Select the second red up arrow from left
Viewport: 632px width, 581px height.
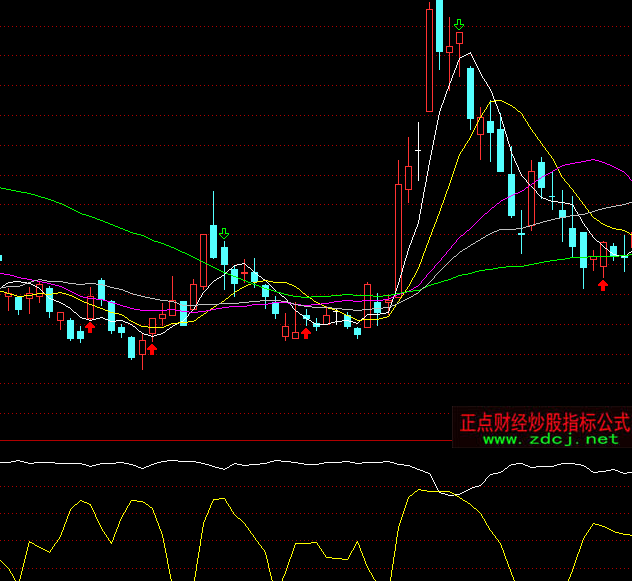pos(152,348)
